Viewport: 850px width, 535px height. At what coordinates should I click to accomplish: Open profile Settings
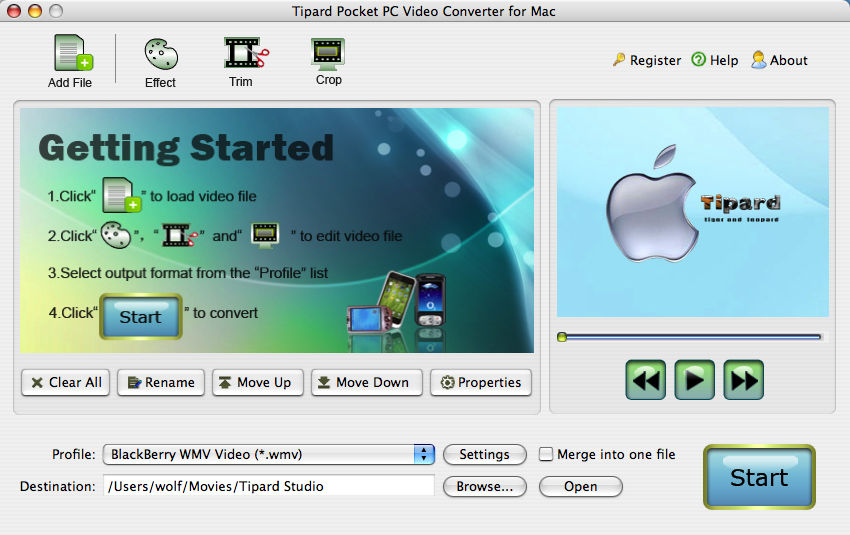point(485,454)
